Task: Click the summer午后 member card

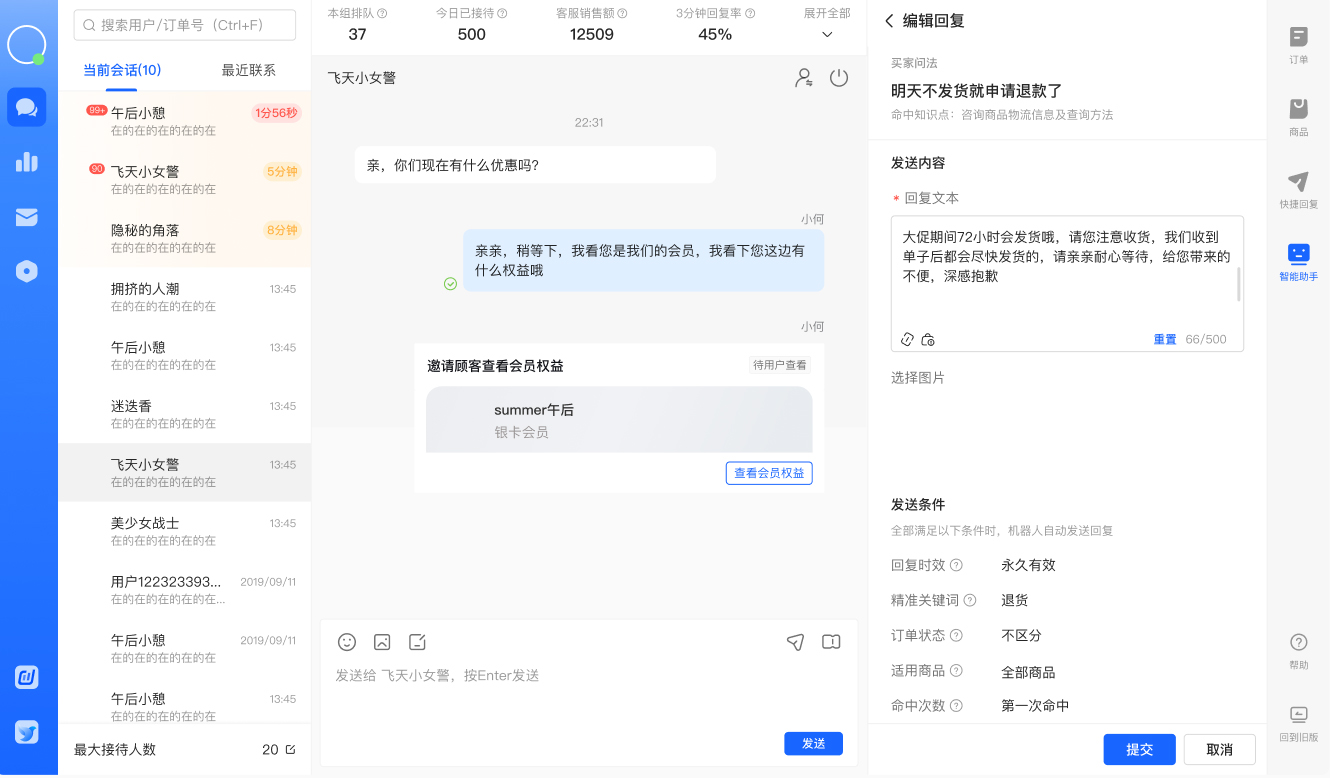Action: tap(619, 420)
